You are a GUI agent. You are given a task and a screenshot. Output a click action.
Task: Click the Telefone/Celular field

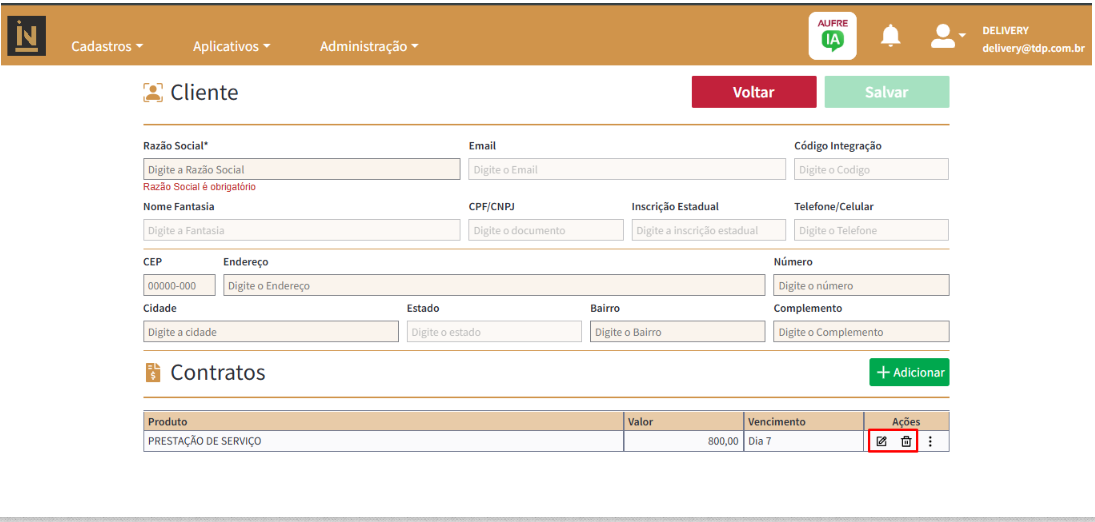click(871, 230)
